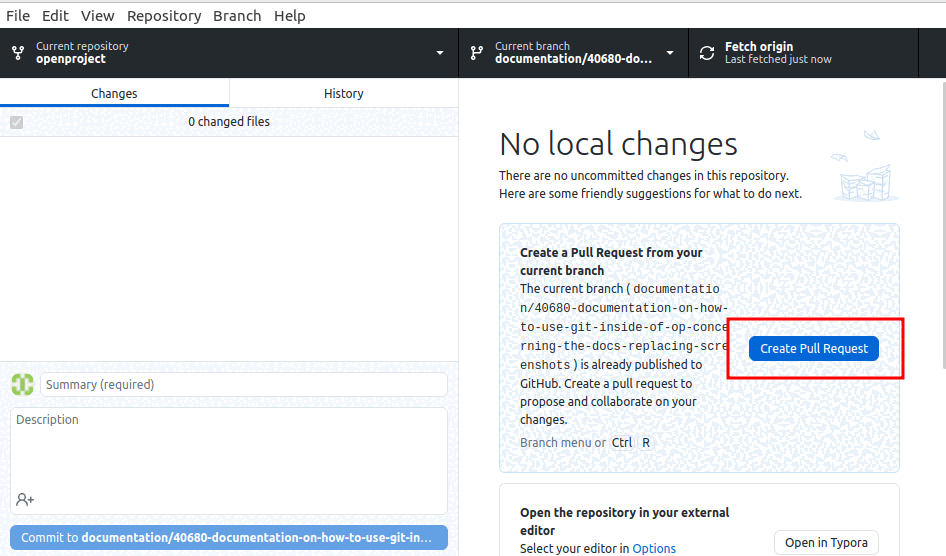946x556 pixels.
Task: Open the Repository menu
Action: [x=164, y=16]
